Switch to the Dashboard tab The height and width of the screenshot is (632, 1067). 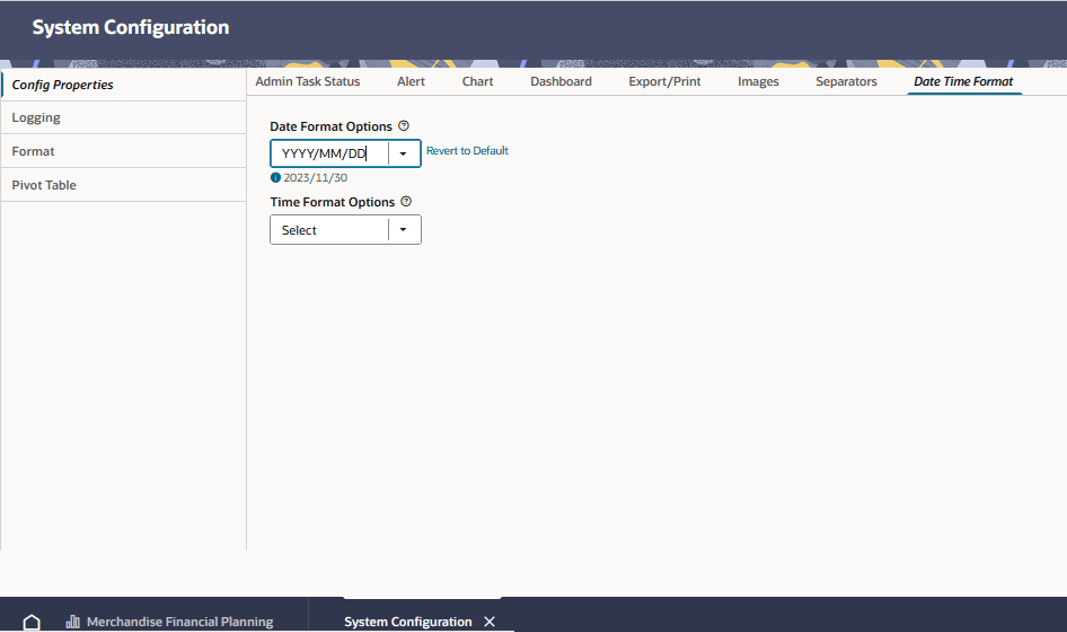[561, 82]
